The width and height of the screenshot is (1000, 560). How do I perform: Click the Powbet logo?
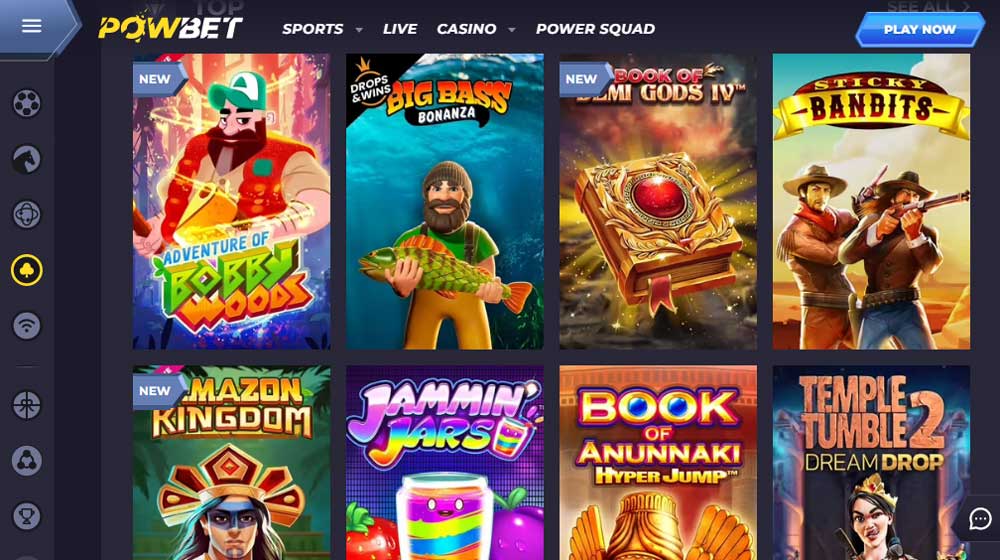(170, 27)
